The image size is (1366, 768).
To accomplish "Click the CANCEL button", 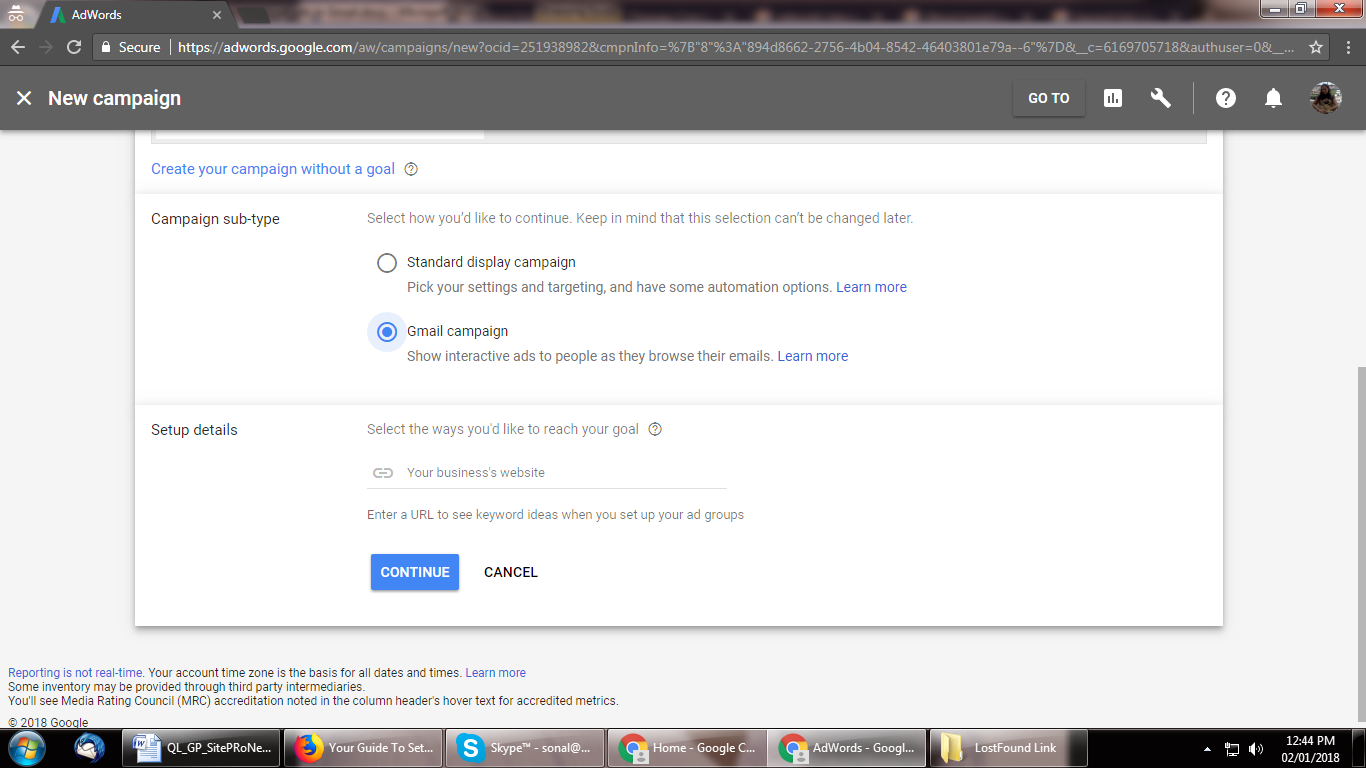I will (x=511, y=572).
